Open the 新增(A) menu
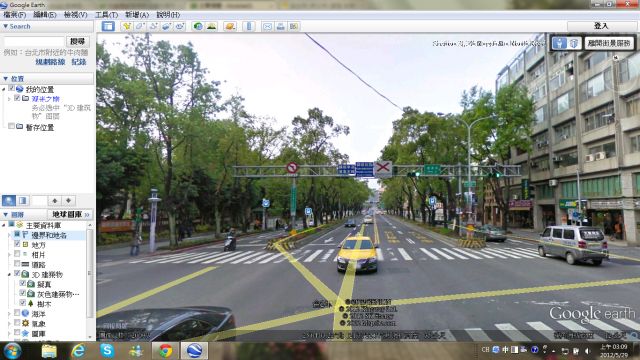 [x=137, y=15]
